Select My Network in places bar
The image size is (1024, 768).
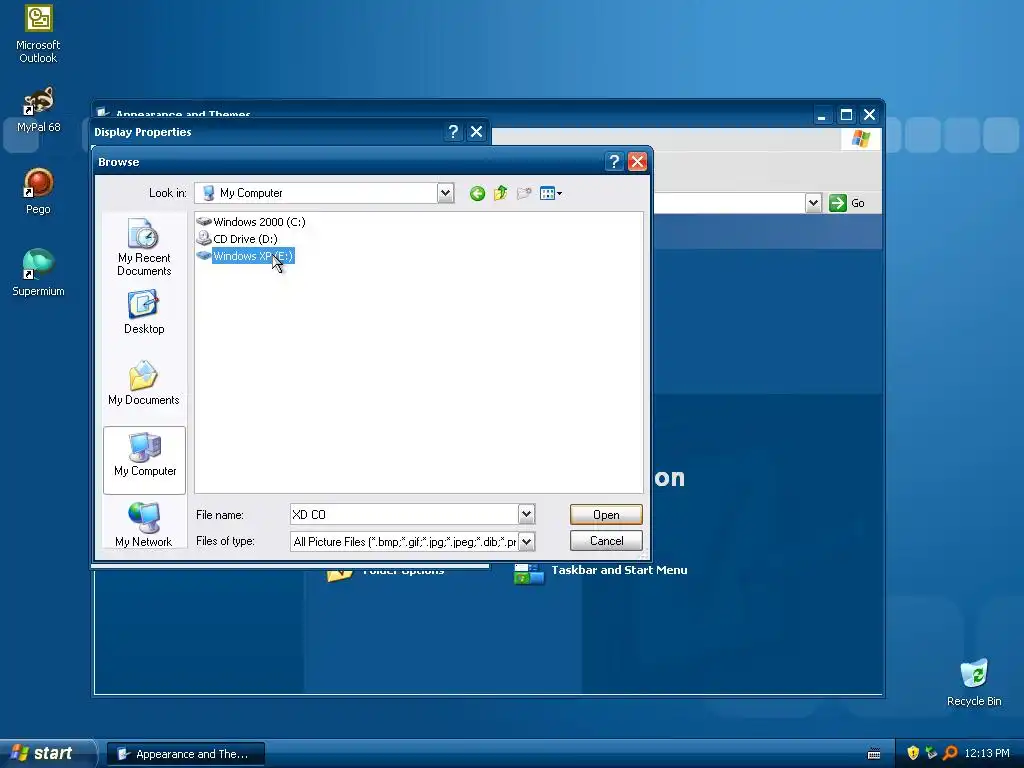click(144, 525)
